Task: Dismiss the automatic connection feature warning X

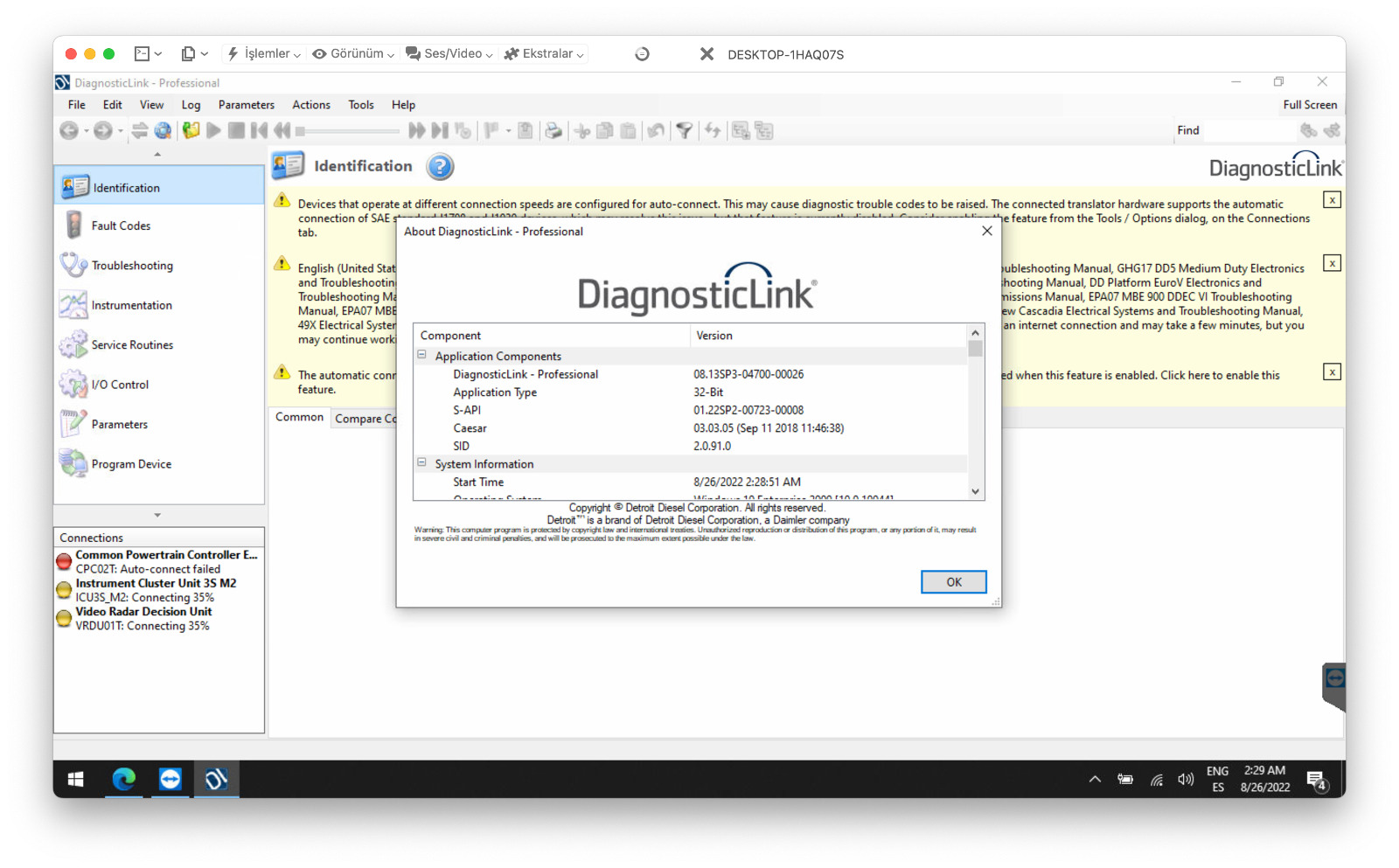Action: tap(1332, 372)
